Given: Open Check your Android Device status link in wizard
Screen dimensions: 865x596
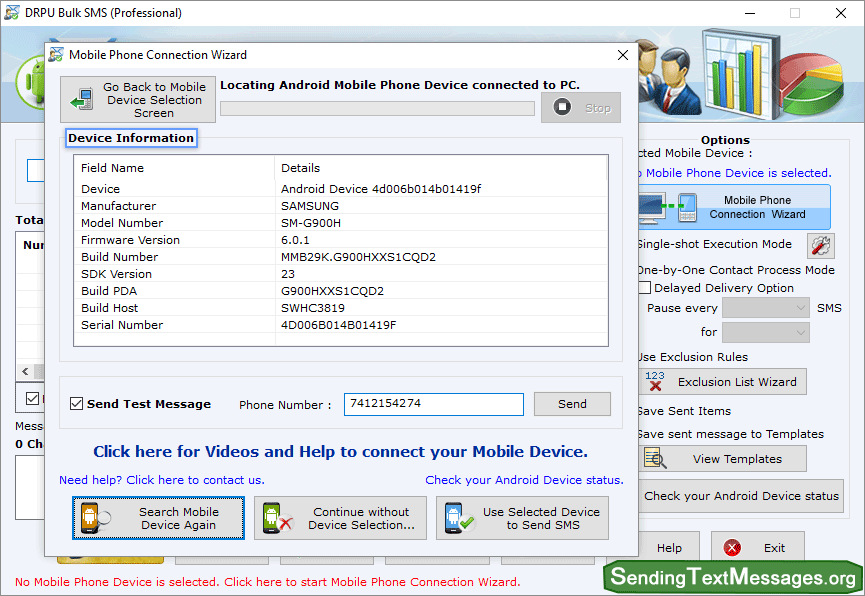Looking at the screenshot, I should tap(524, 480).
